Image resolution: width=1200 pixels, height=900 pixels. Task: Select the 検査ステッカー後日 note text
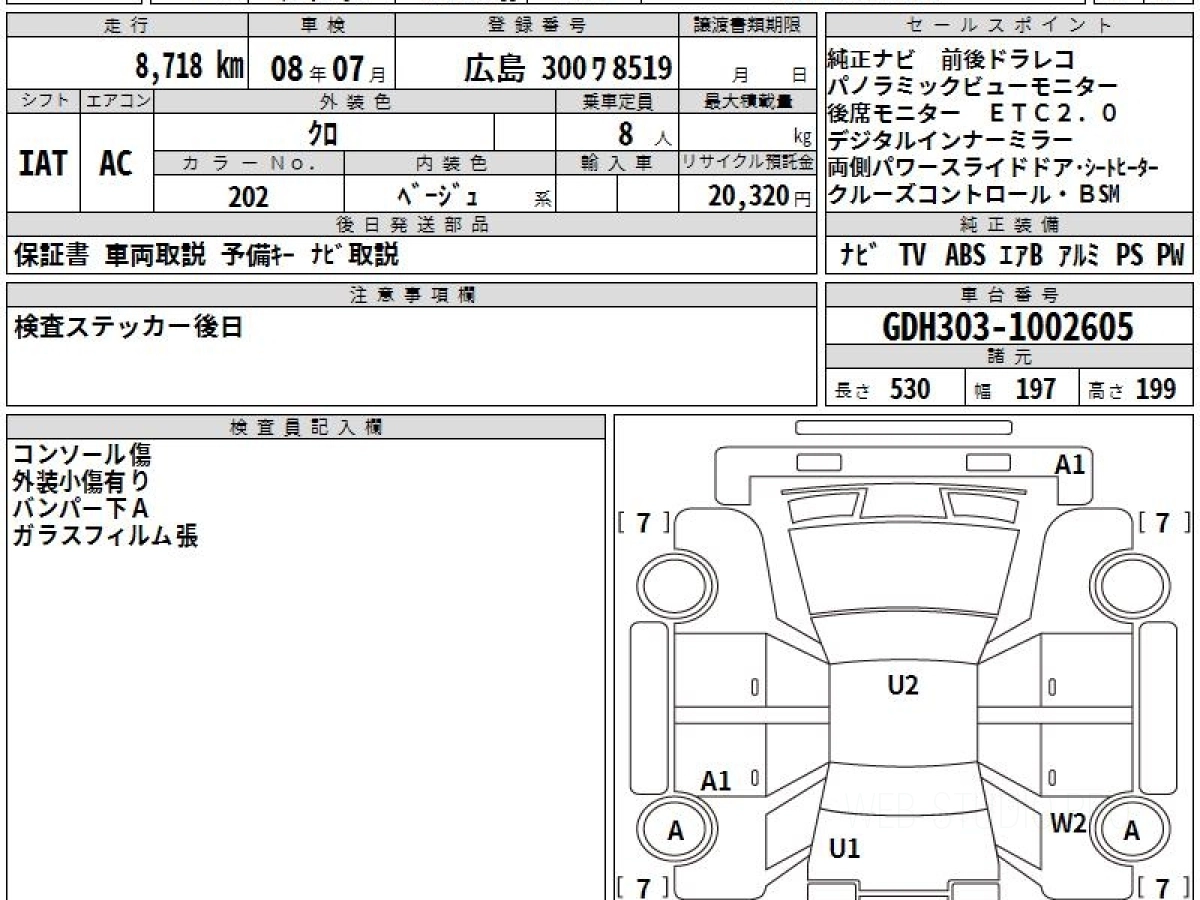pos(128,327)
